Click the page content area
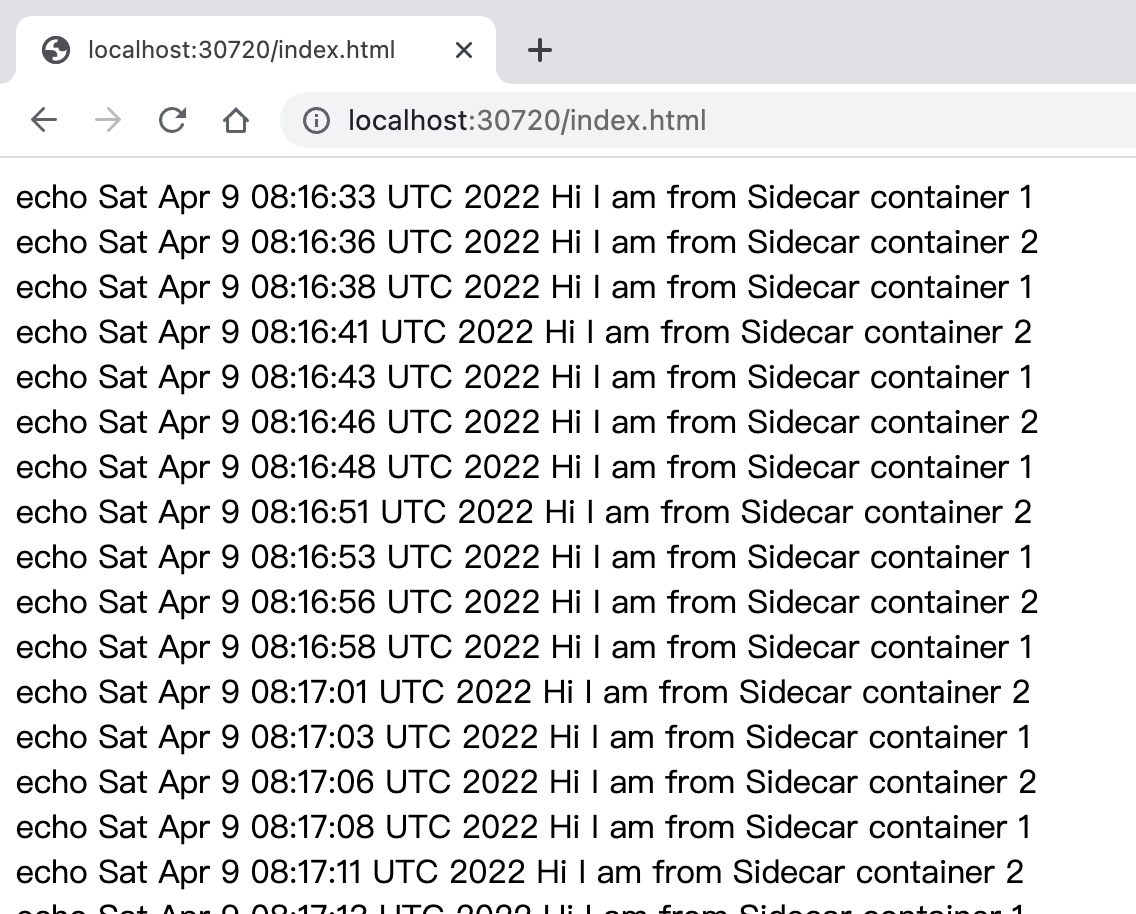 [x=568, y=550]
